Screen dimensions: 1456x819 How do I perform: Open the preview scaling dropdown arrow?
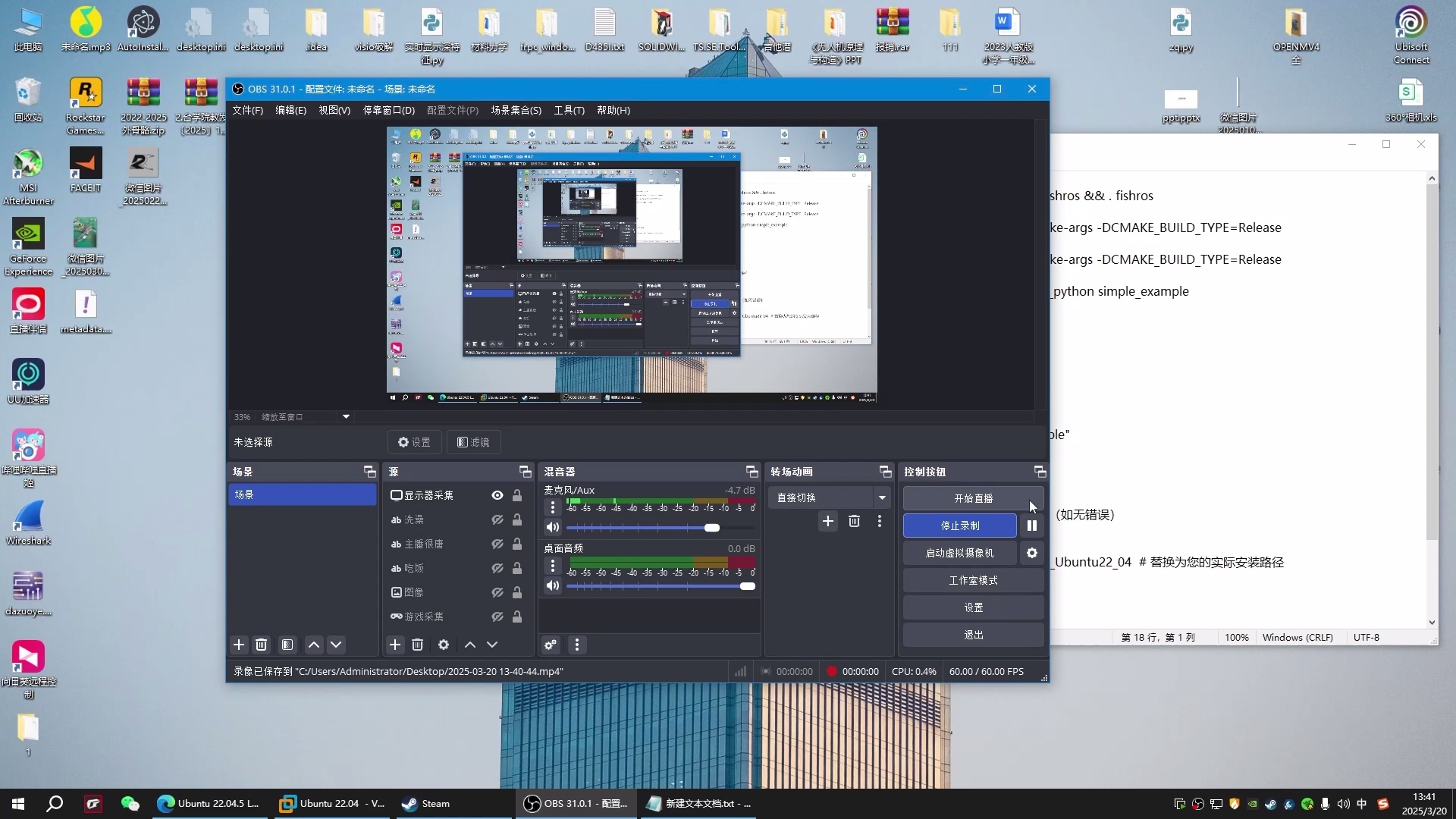346,416
